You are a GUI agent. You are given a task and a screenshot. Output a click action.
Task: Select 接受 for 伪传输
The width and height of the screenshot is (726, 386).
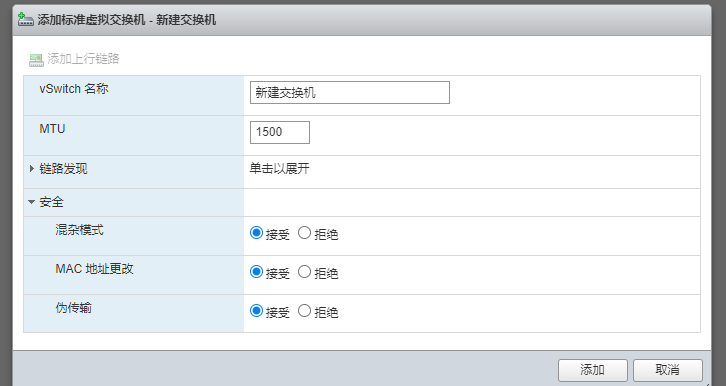coord(256,310)
